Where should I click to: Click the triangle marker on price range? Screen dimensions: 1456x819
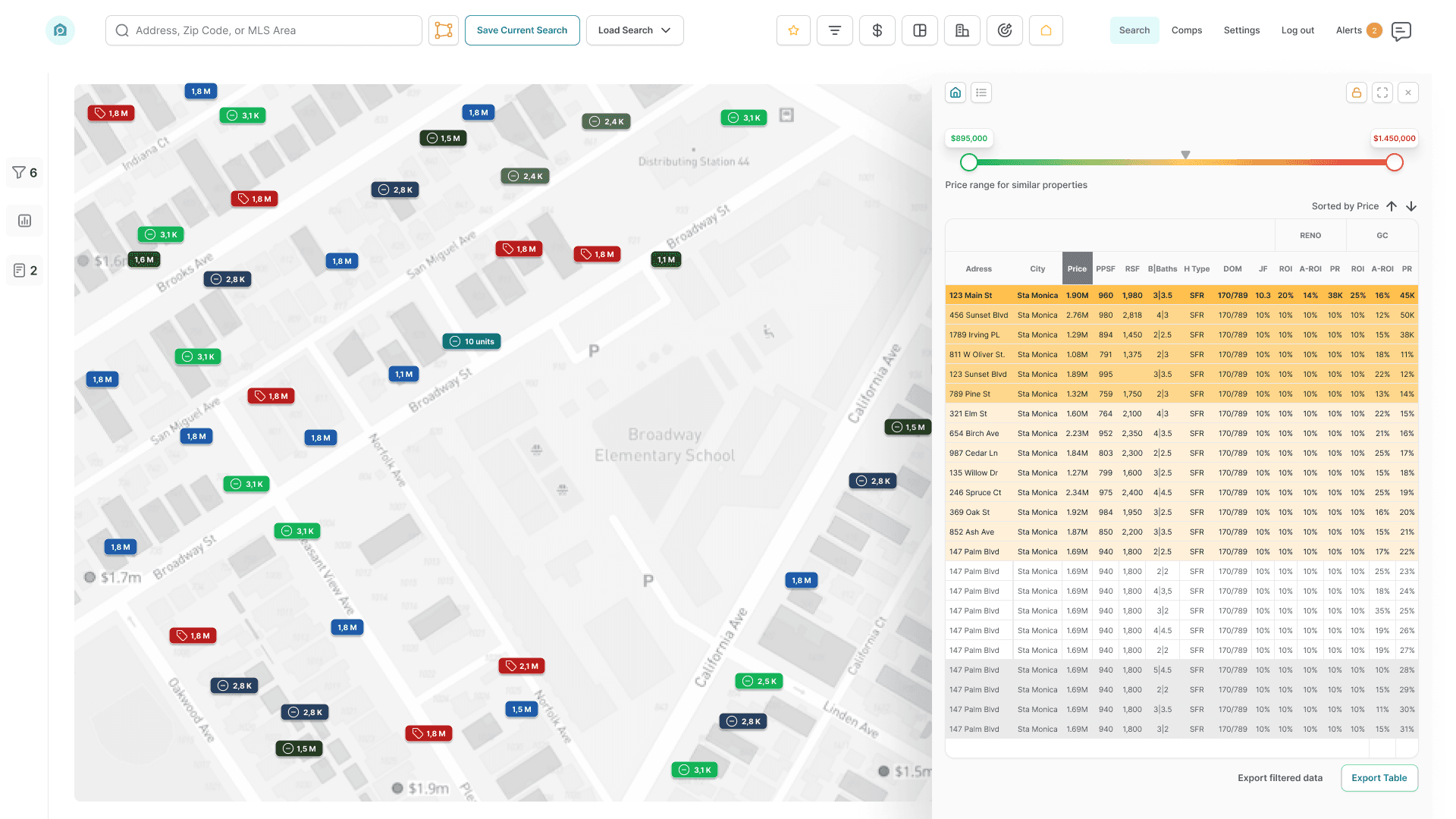click(x=1185, y=155)
